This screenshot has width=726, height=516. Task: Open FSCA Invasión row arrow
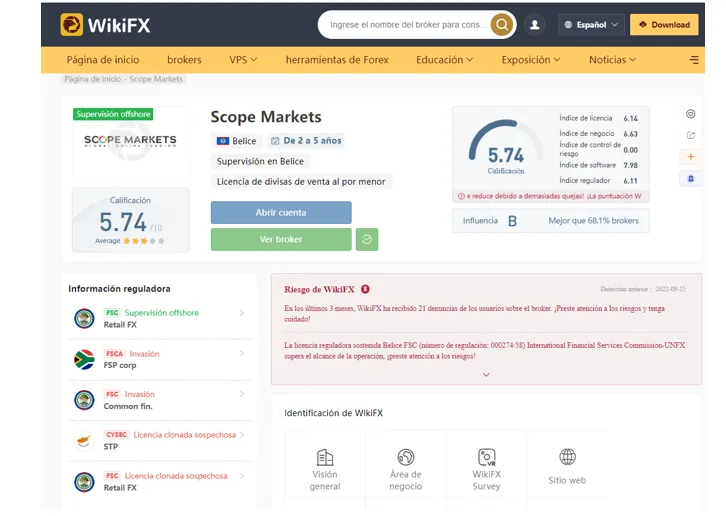point(242,354)
